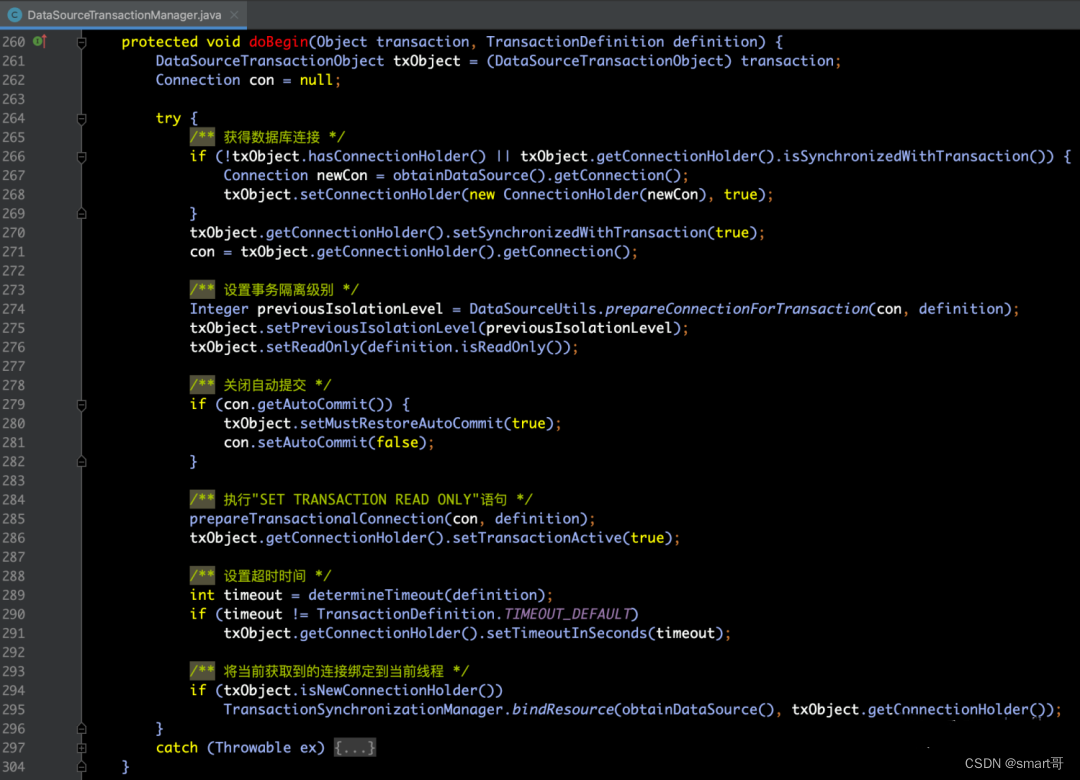1080x780 pixels.
Task: Click prepareConnectionForTransaction method call
Action: click(x=736, y=309)
